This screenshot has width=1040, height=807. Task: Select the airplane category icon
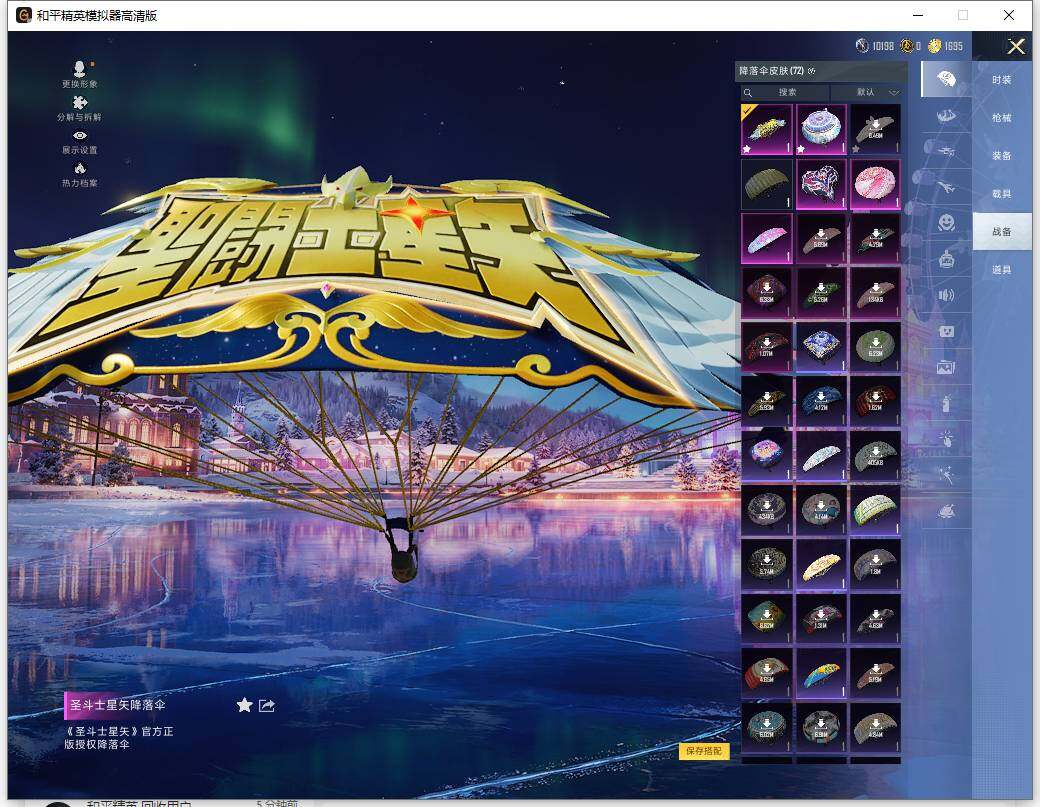pos(946,188)
